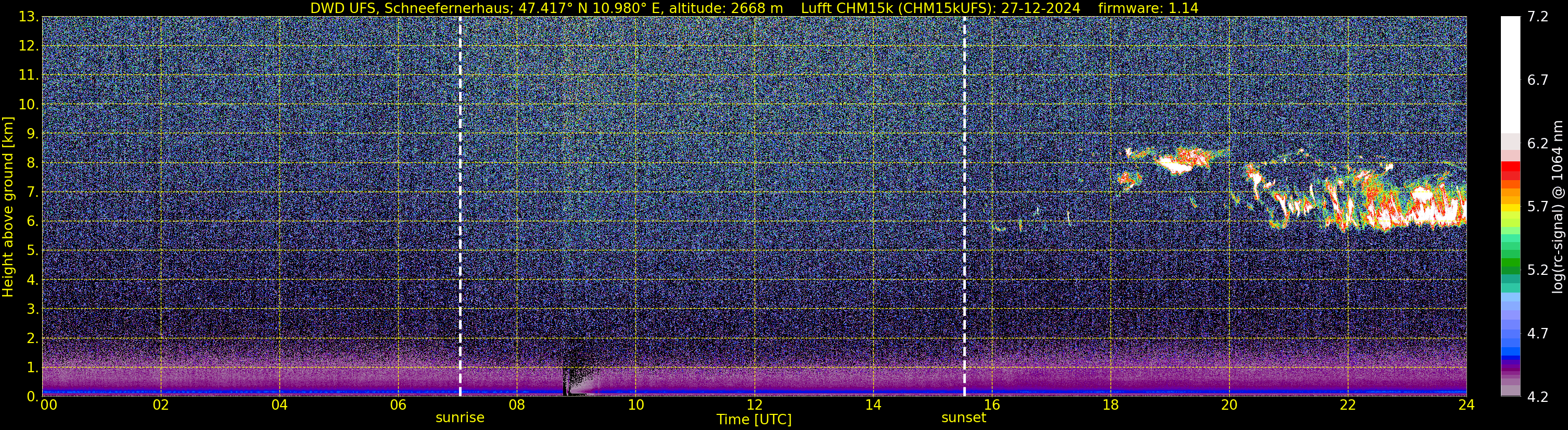1568x430 pixels.
Task: Click the height axis tick '7.'
Action: tap(33, 193)
